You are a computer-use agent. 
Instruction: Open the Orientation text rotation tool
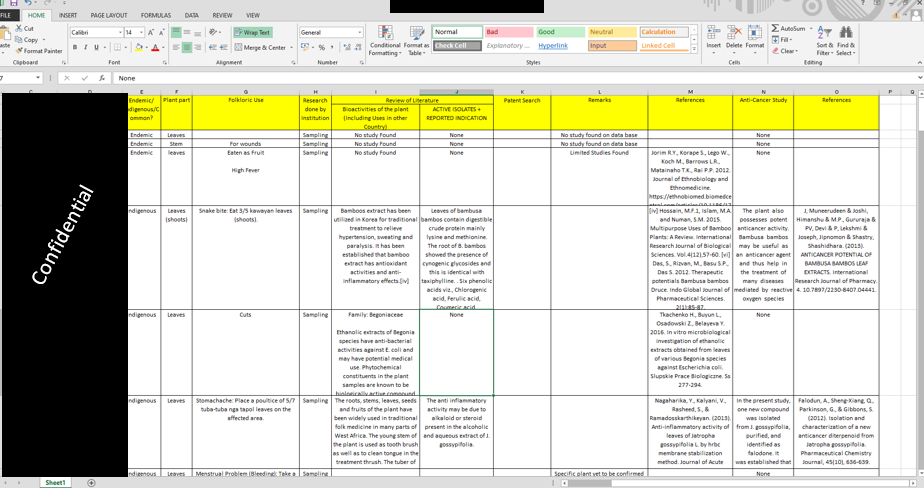tap(213, 32)
